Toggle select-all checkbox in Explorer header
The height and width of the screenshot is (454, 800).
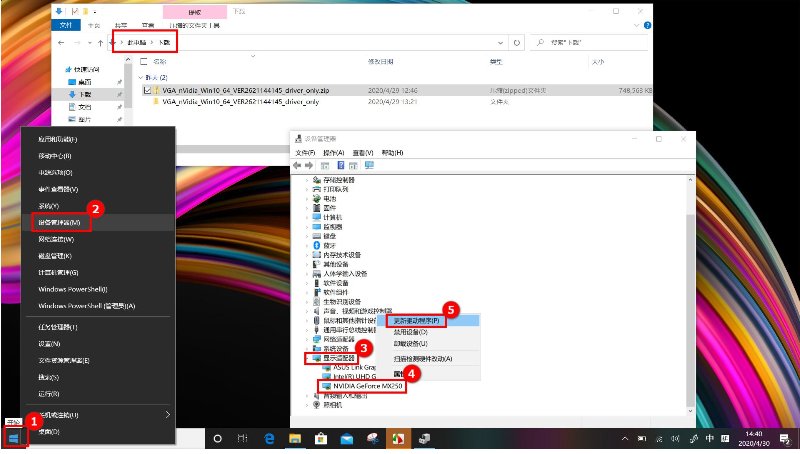[144, 62]
